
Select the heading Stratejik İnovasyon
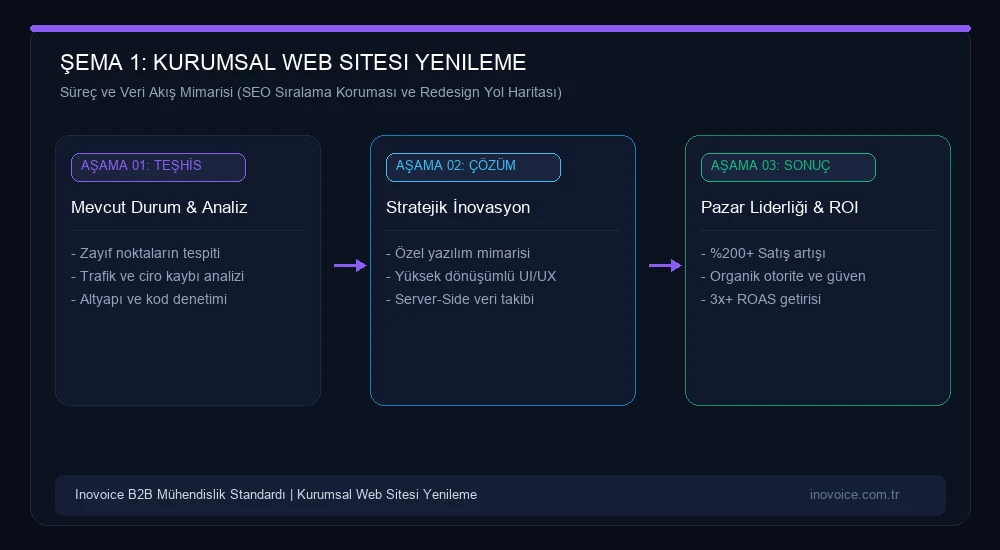point(458,207)
